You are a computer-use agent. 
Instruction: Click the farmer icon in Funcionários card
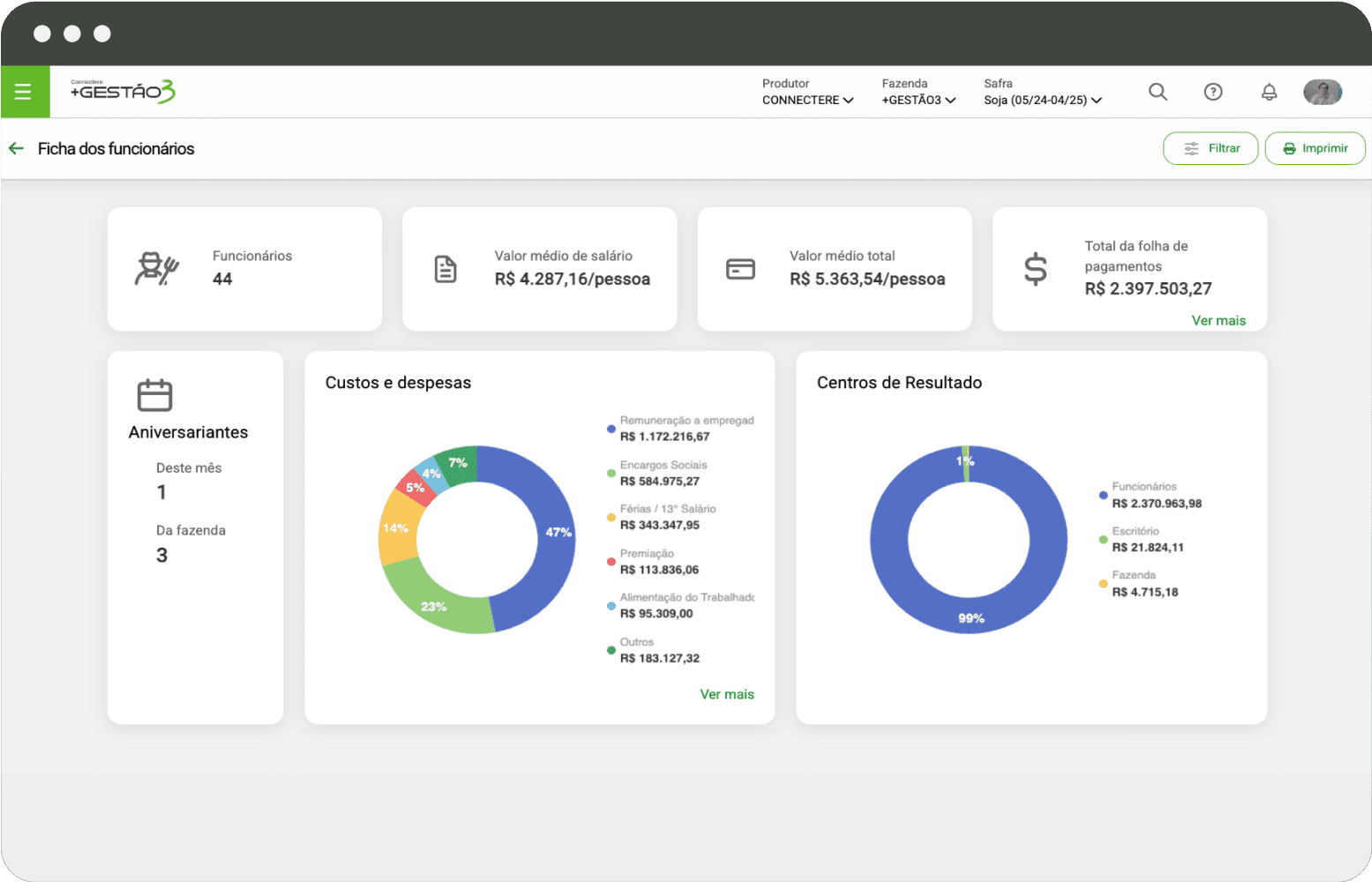tap(156, 269)
